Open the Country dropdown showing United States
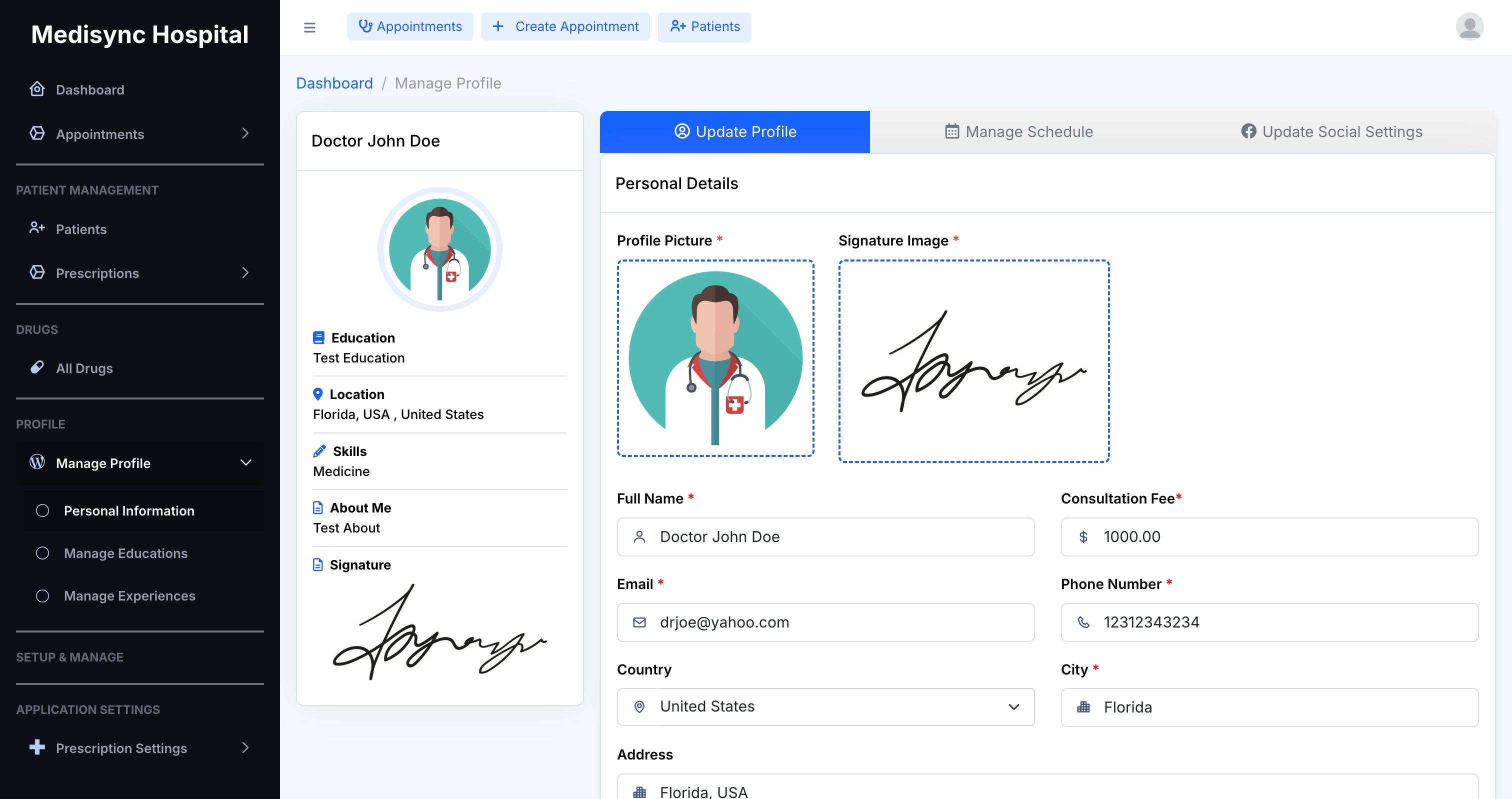 (825, 707)
